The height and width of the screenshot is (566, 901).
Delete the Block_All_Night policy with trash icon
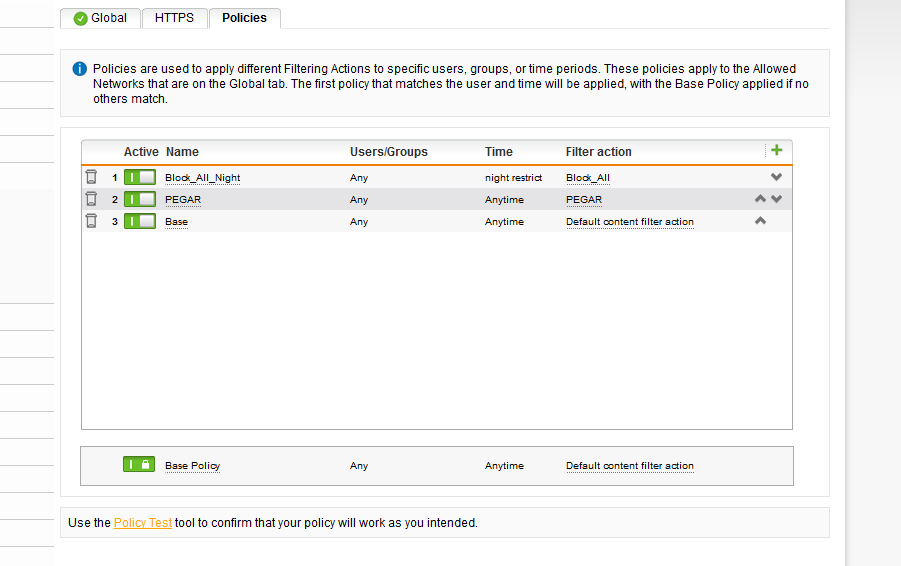(x=91, y=177)
